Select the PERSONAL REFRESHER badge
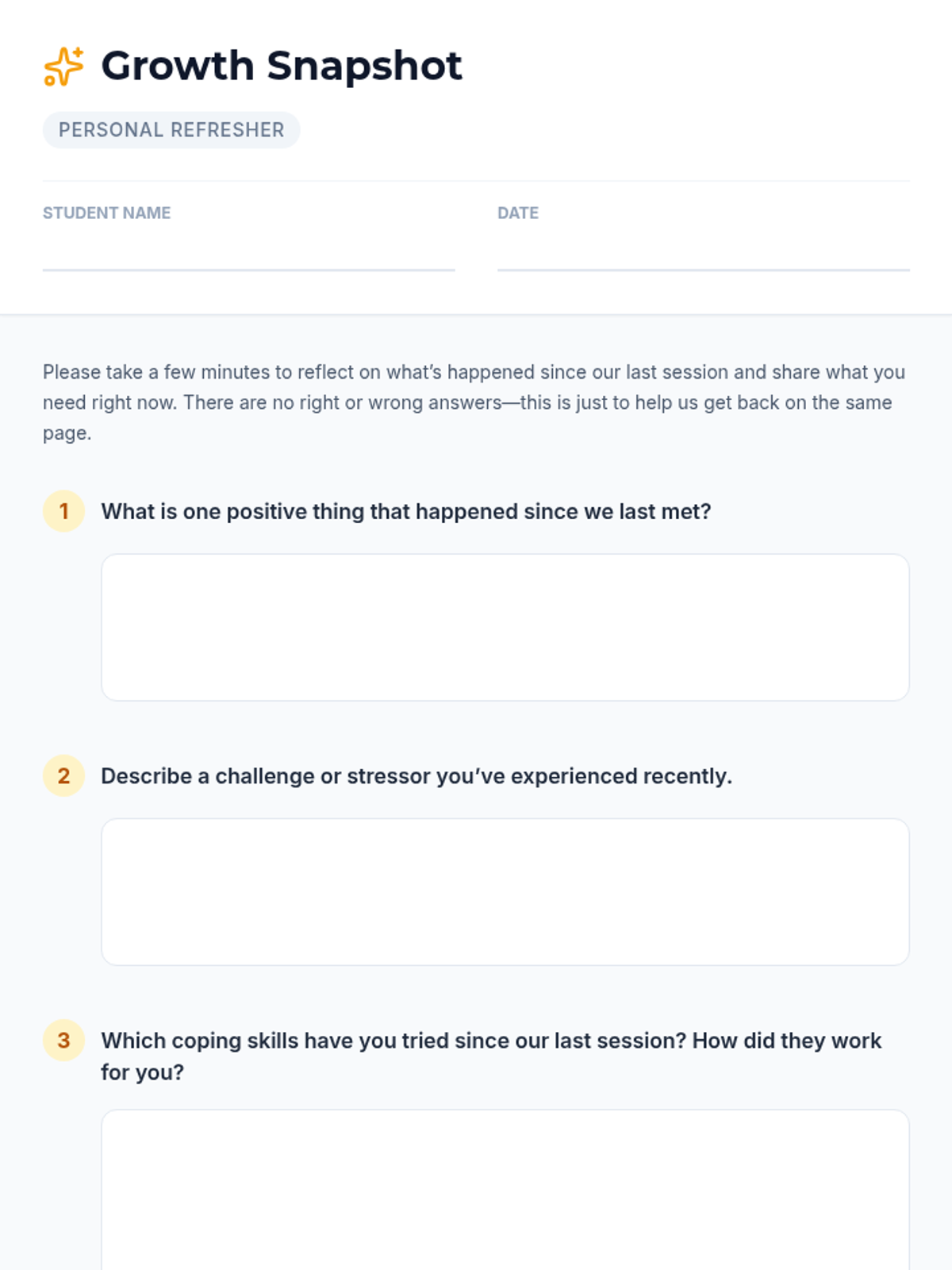The height and width of the screenshot is (1270, 952). click(171, 130)
